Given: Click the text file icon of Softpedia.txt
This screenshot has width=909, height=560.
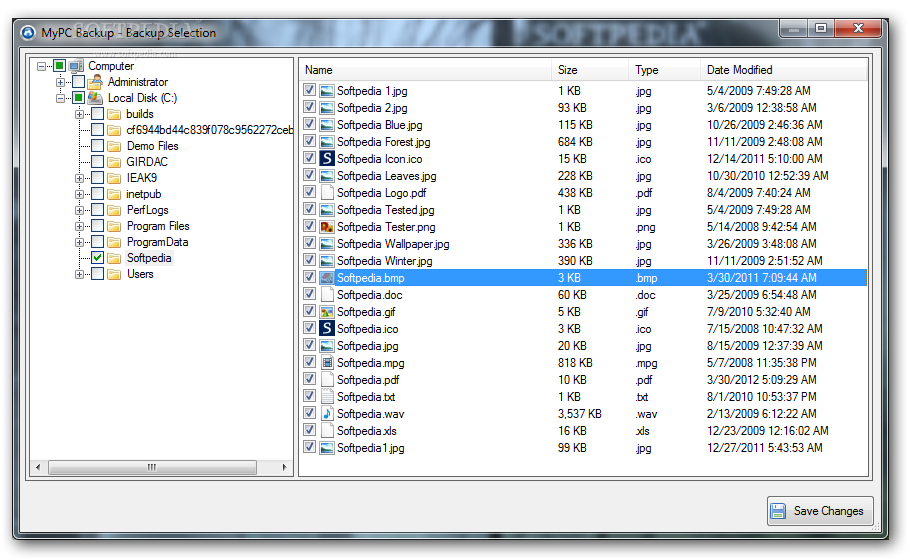Looking at the screenshot, I should click(x=327, y=397).
